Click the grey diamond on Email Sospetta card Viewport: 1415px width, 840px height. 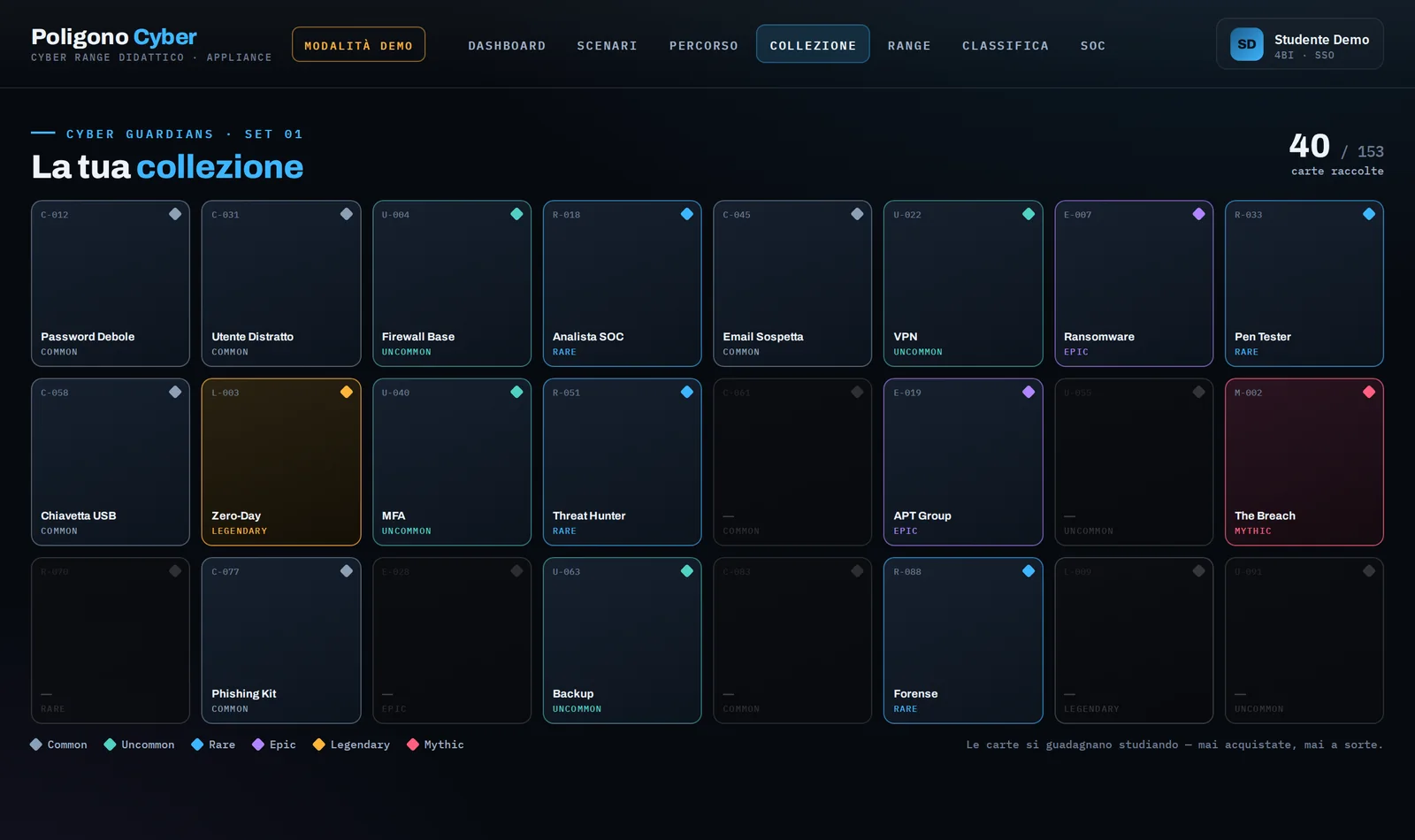point(857,214)
